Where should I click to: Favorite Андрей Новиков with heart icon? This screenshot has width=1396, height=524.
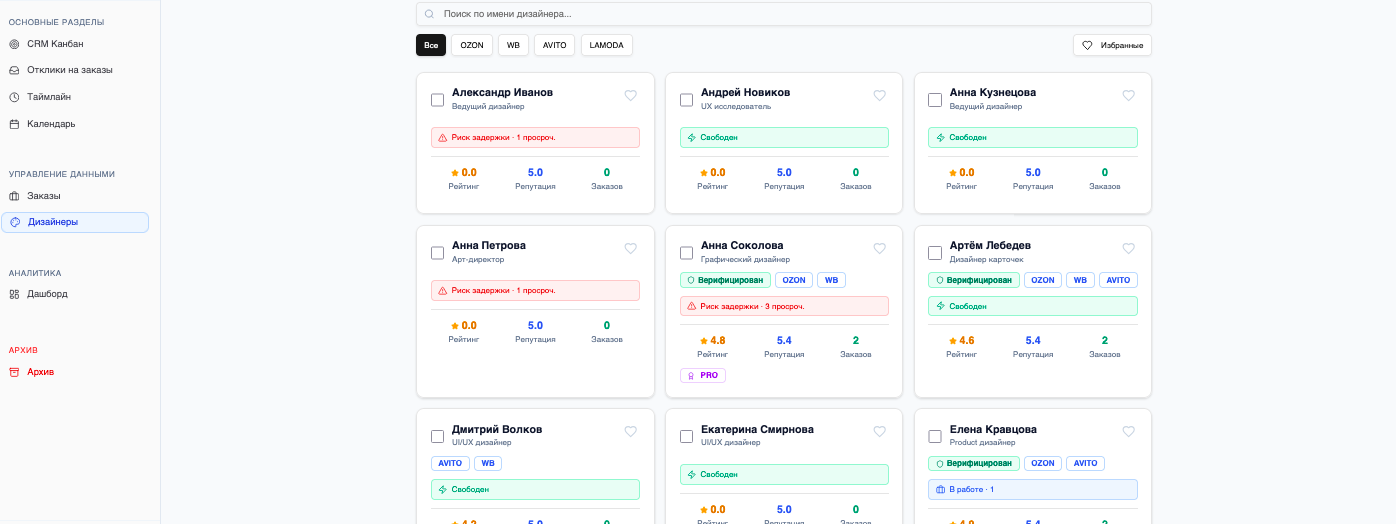[x=880, y=96]
